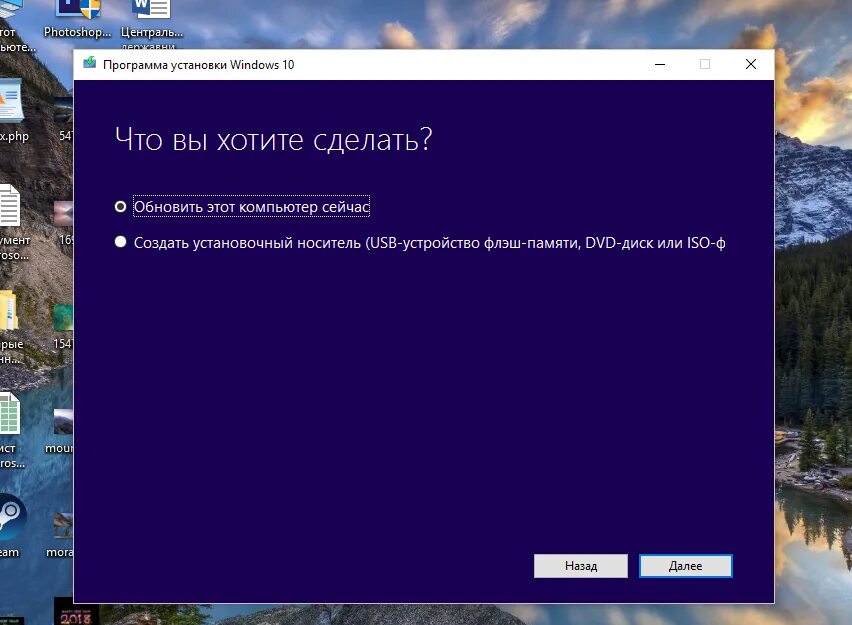Choose 'Создать установочный носитель' radio option
Viewport: 852px width, 625px height.
point(120,242)
